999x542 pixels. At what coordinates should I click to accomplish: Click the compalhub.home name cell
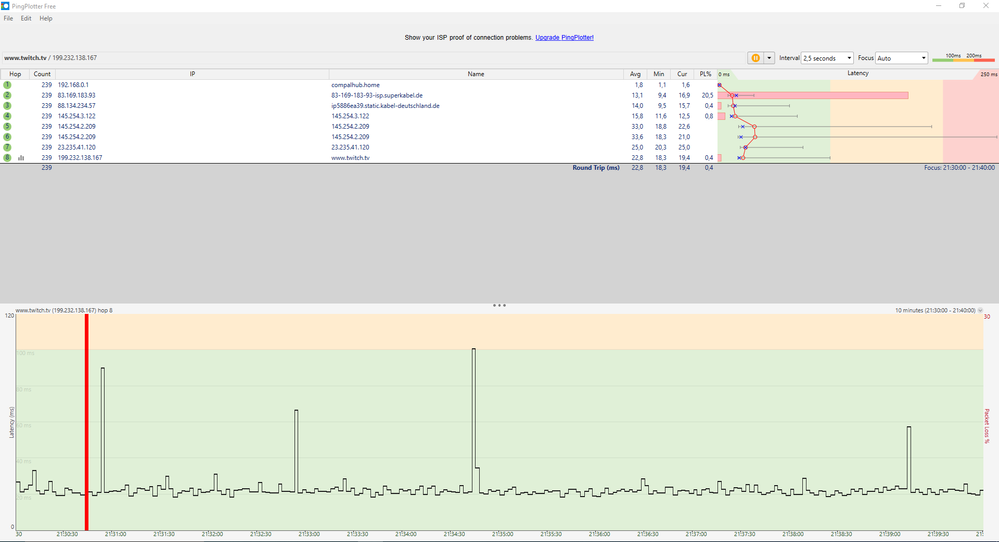355,85
